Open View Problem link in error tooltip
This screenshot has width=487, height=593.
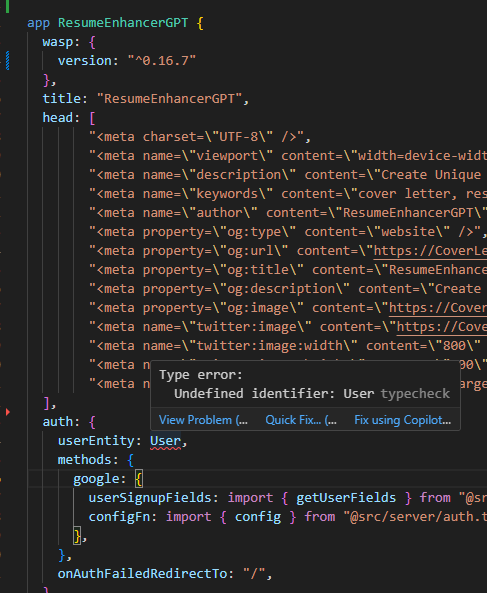203,420
